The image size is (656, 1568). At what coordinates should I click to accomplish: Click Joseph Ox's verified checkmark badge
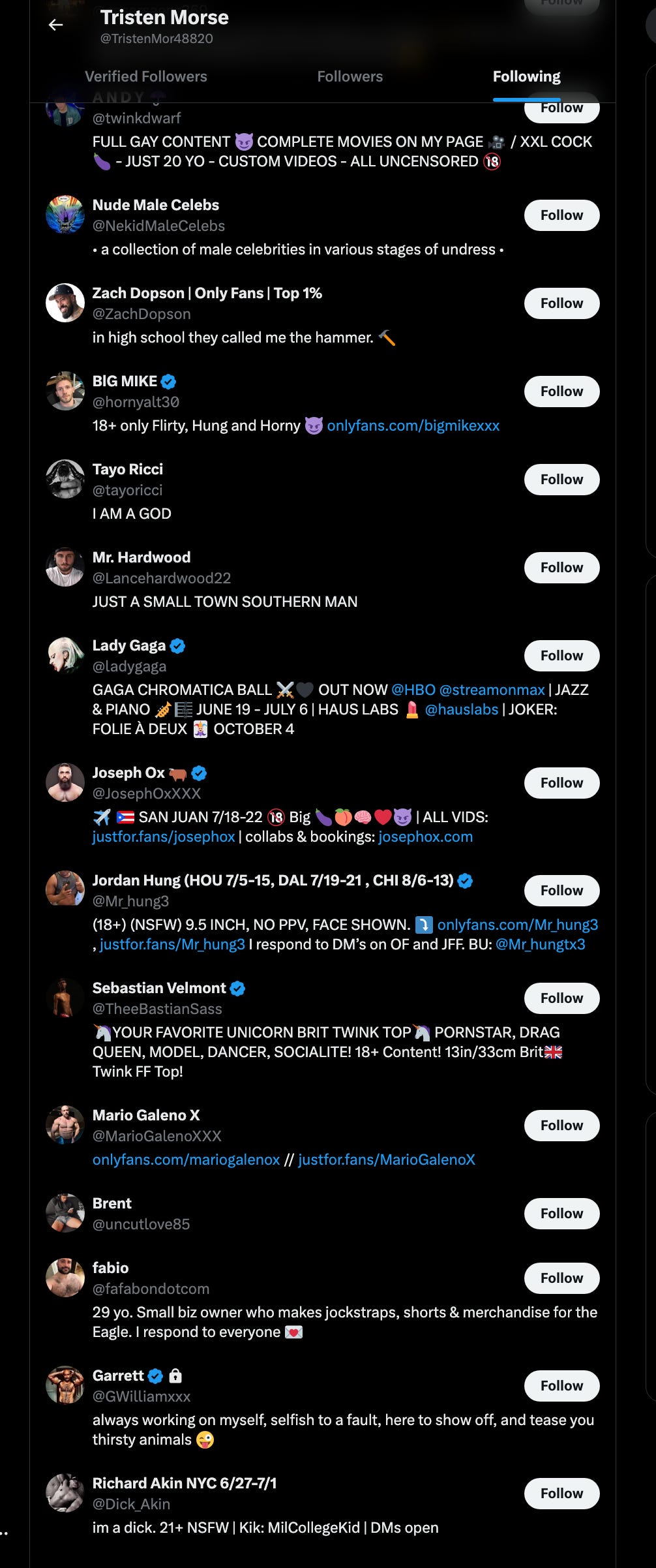tap(200, 773)
